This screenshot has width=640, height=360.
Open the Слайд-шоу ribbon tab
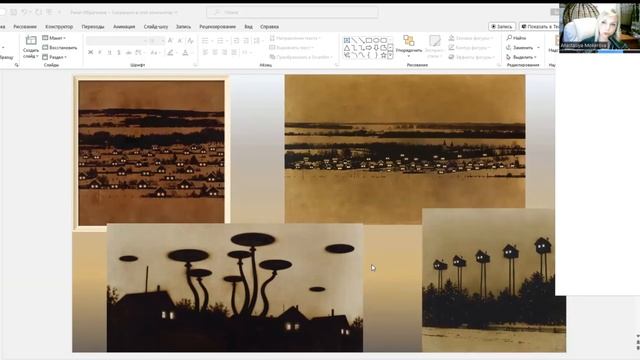tap(156, 27)
